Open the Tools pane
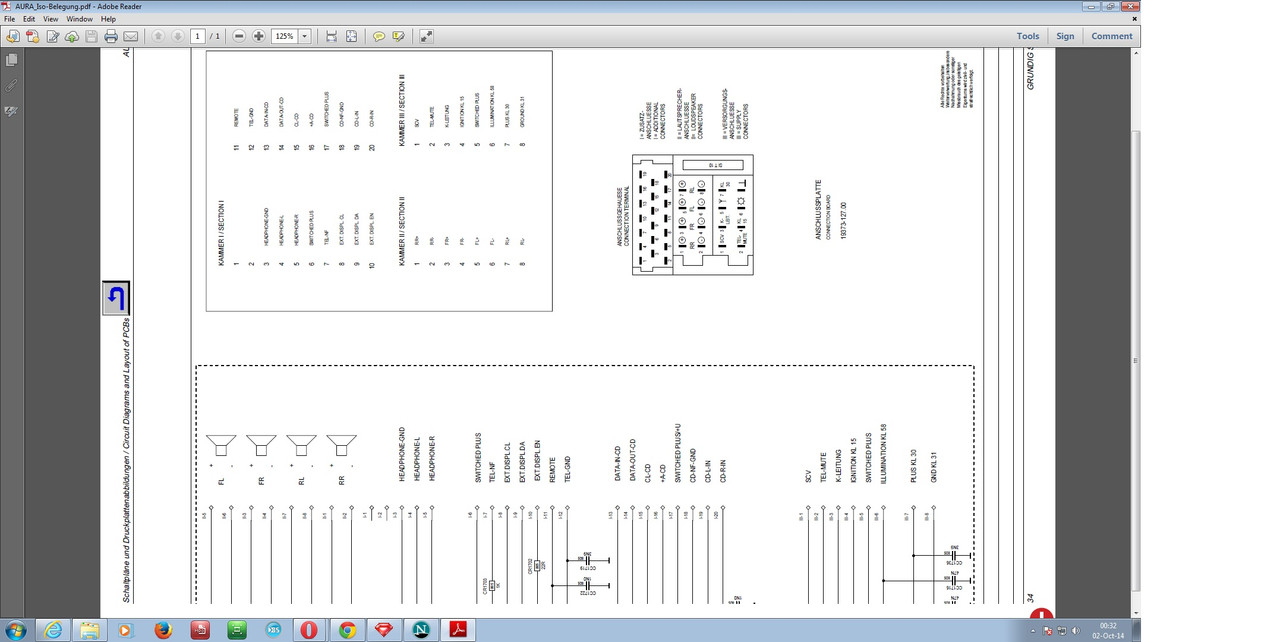The image size is (1280, 642). [x=1028, y=36]
